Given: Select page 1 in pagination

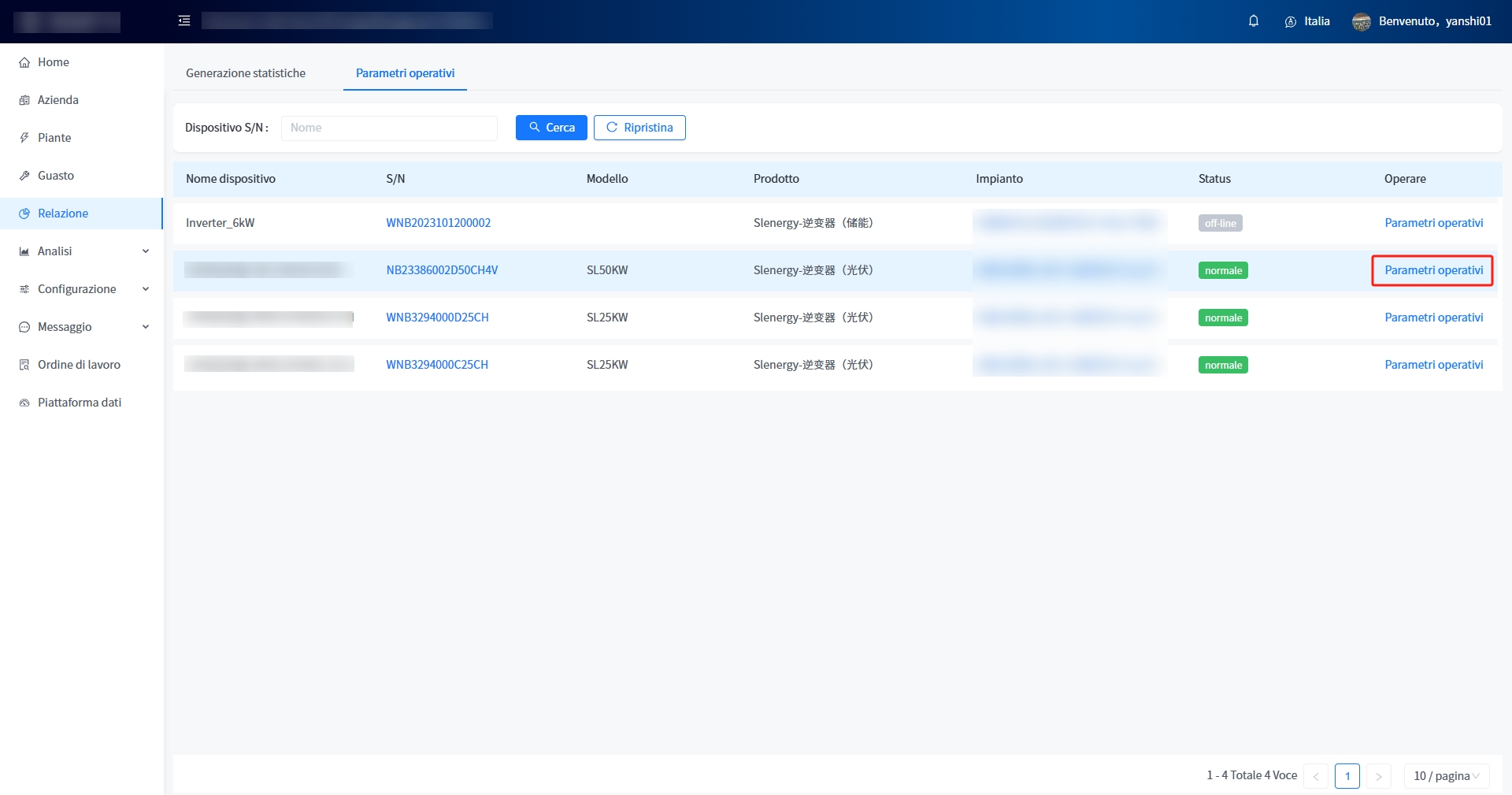Looking at the screenshot, I should pos(1347,776).
